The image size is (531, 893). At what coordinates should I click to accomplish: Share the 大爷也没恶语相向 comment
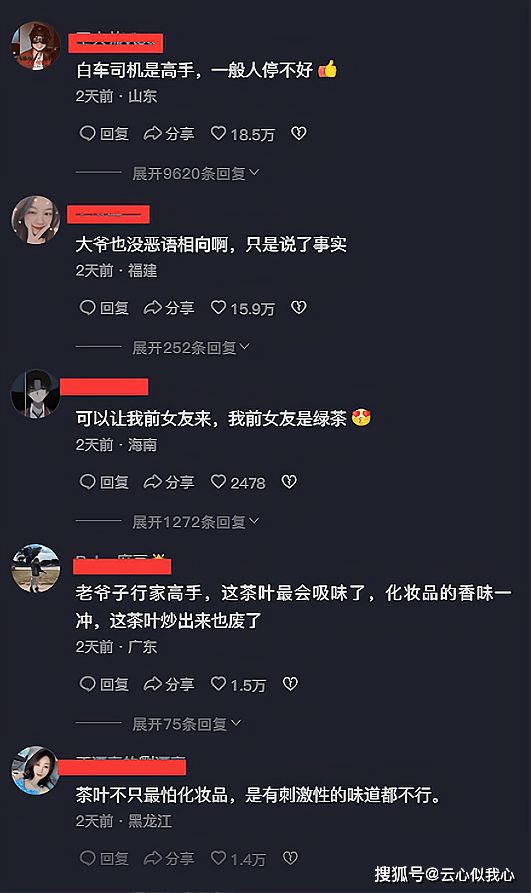[169, 308]
